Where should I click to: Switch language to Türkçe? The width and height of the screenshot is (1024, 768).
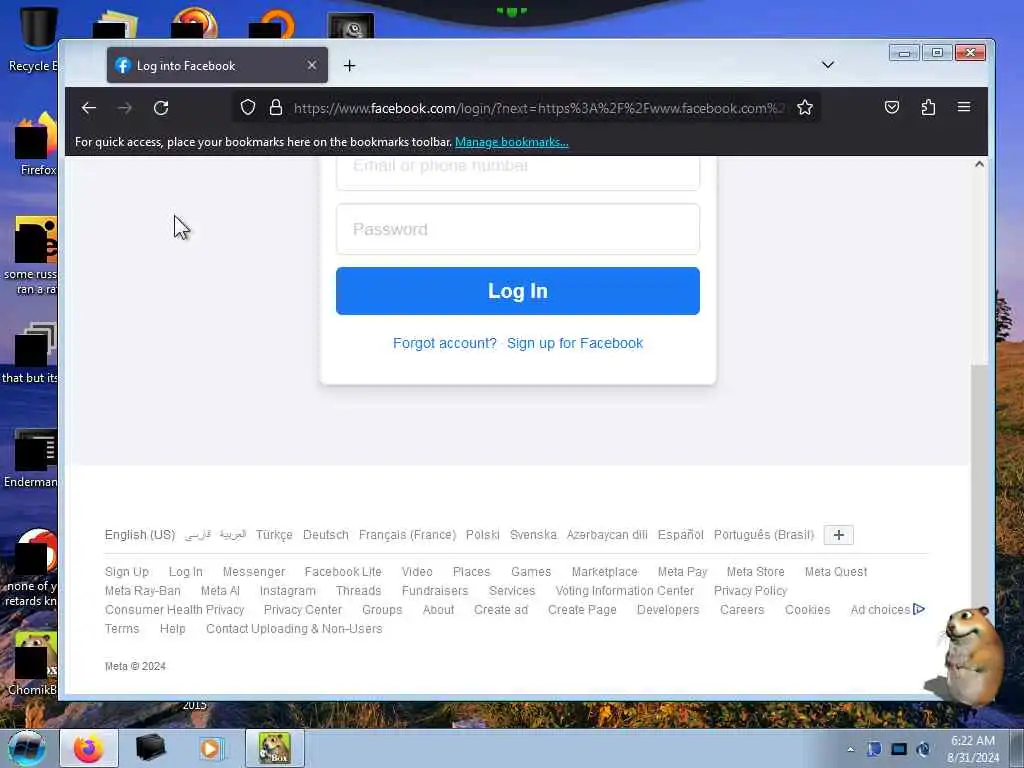(x=274, y=535)
